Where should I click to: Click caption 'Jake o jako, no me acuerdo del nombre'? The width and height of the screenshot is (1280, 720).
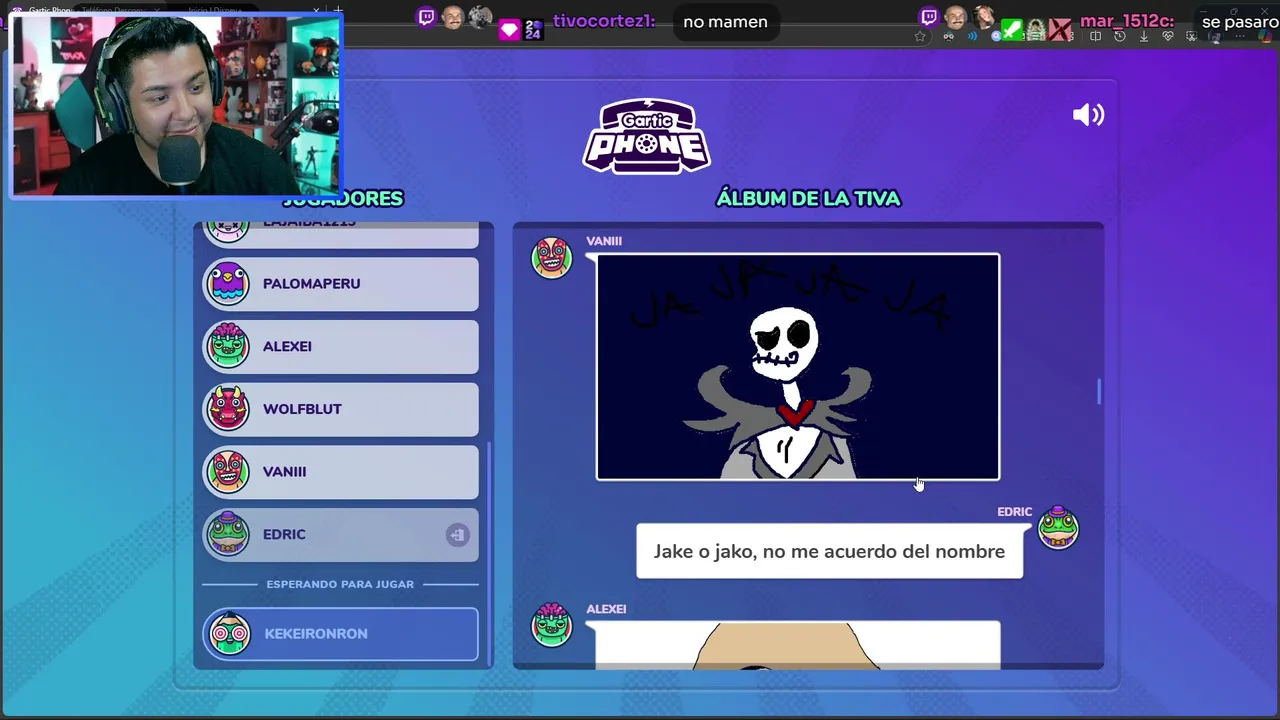click(829, 551)
